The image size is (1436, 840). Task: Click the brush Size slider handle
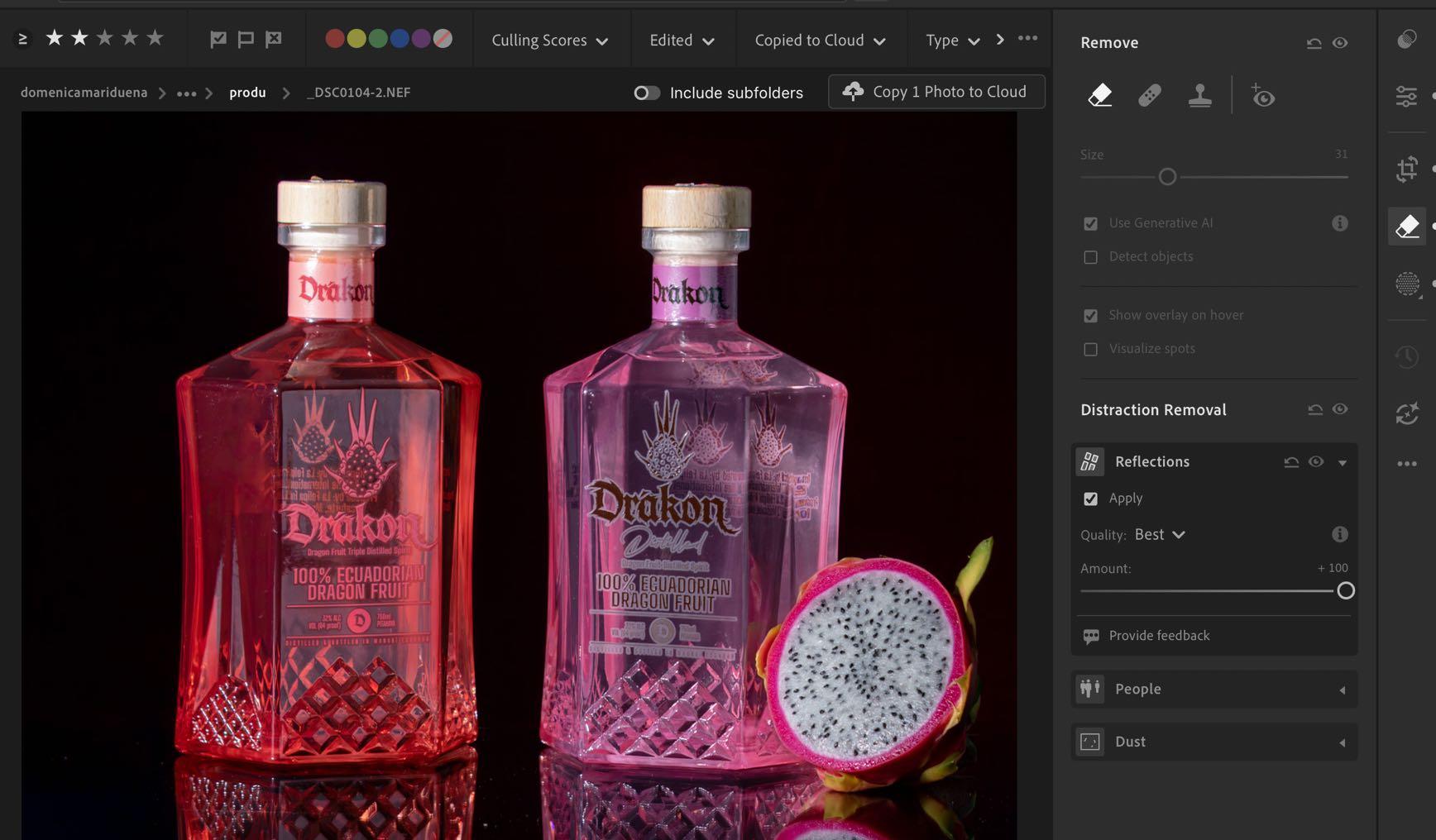pyautogui.click(x=1167, y=177)
